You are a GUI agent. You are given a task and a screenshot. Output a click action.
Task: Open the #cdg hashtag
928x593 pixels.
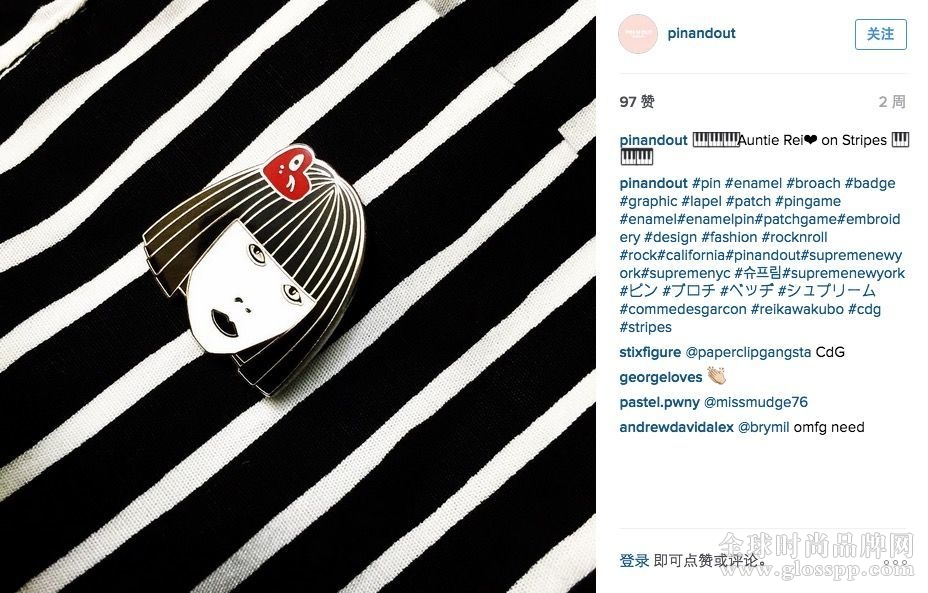[864, 310]
